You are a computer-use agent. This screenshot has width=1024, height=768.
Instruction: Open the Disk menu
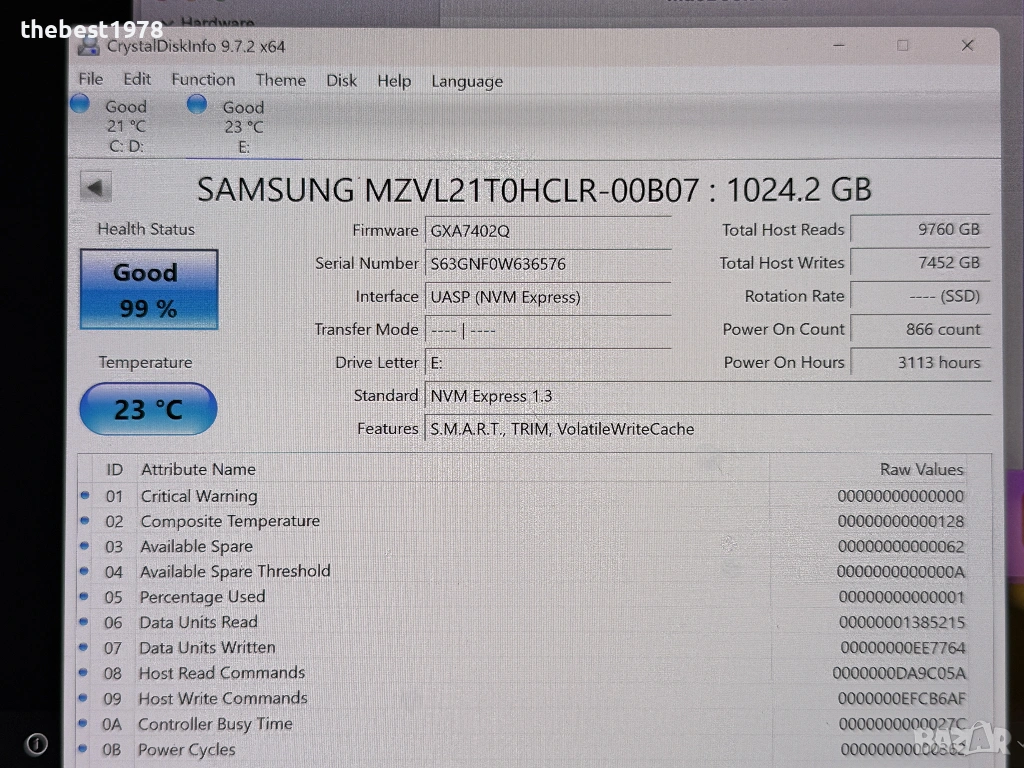coord(341,81)
